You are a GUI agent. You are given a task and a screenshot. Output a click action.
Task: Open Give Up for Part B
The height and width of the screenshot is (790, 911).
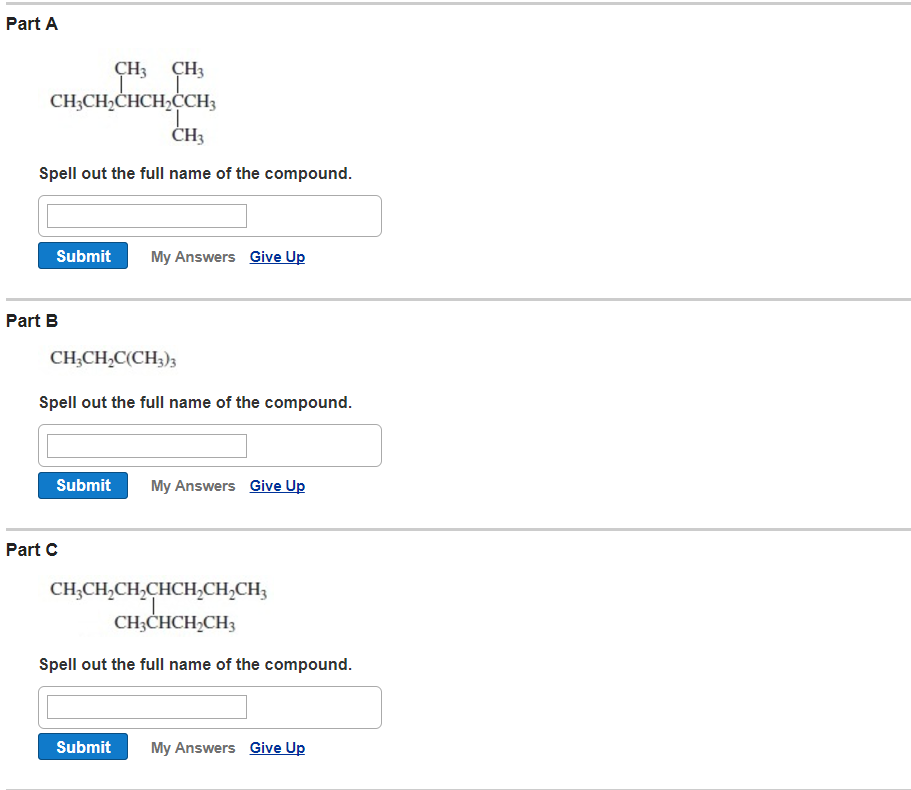(276, 485)
